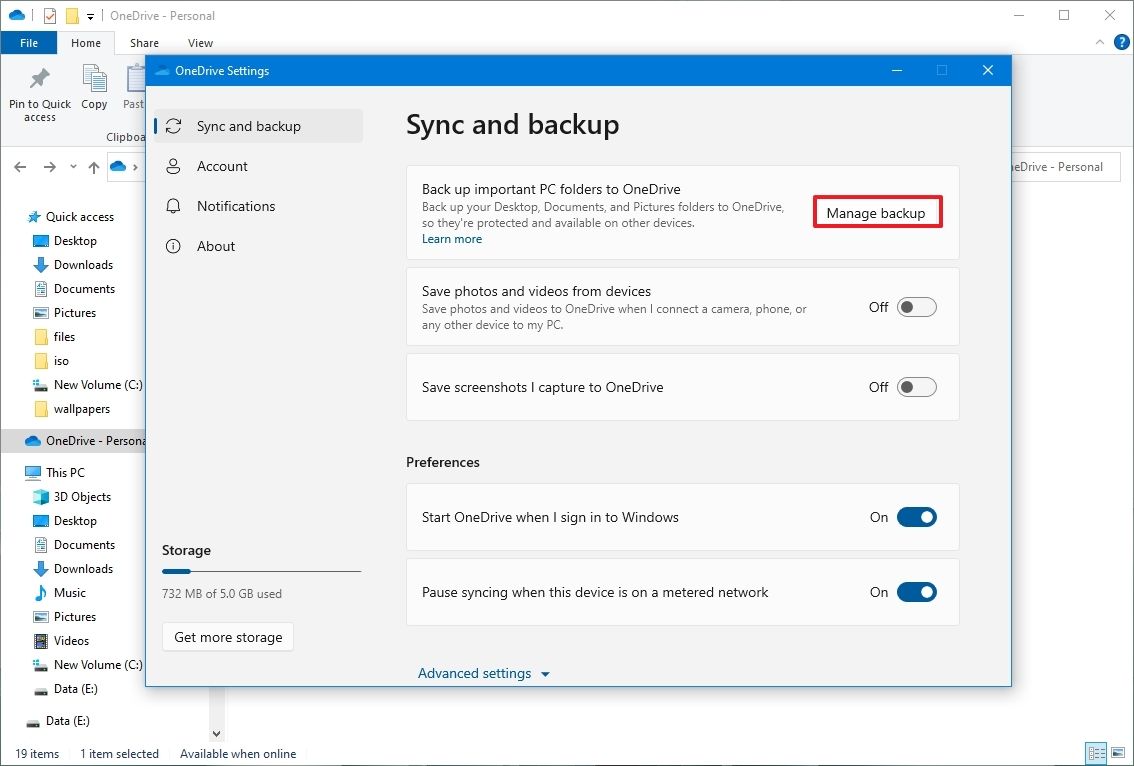
Task: Click the storage usage progress bar
Action: pyautogui.click(x=261, y=571)
